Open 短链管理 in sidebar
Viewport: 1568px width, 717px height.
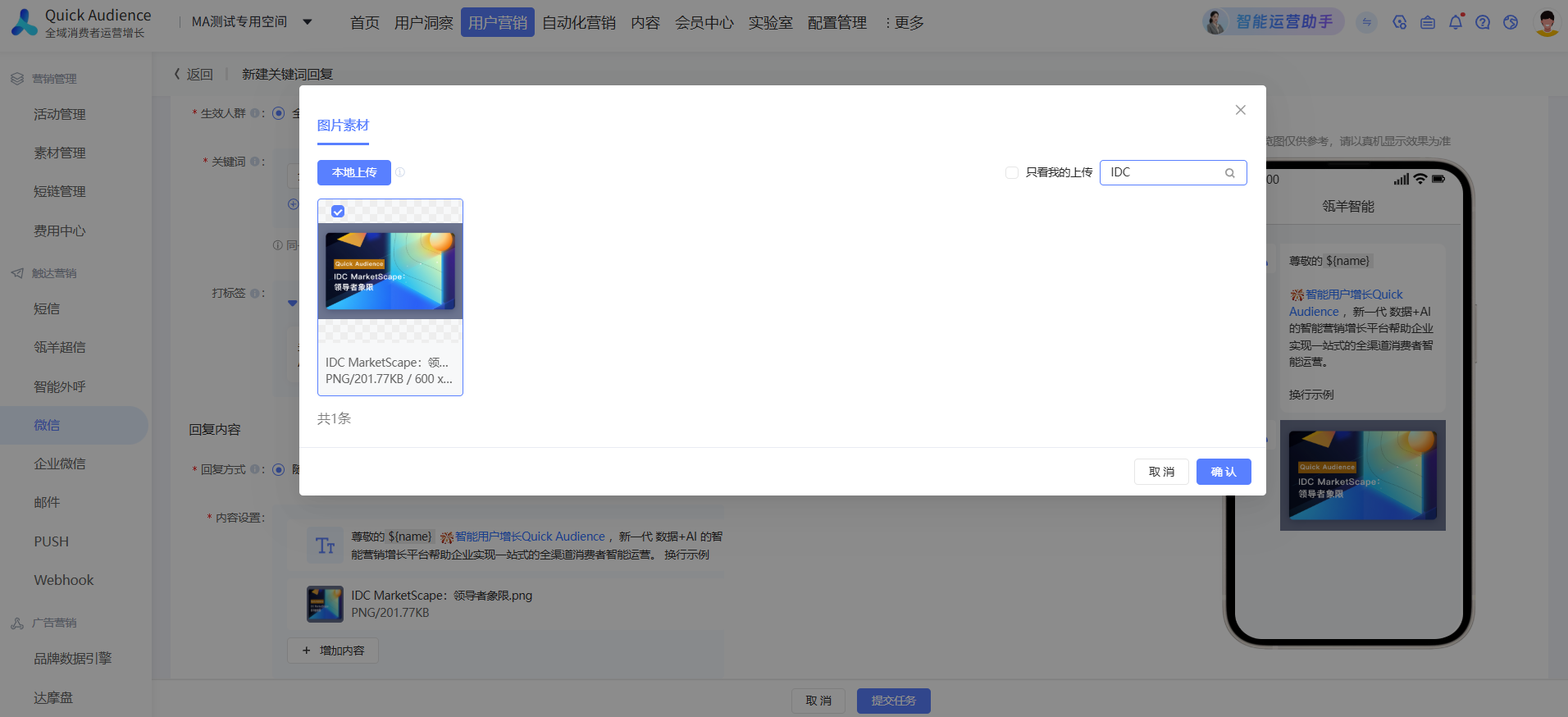[60, 191]
